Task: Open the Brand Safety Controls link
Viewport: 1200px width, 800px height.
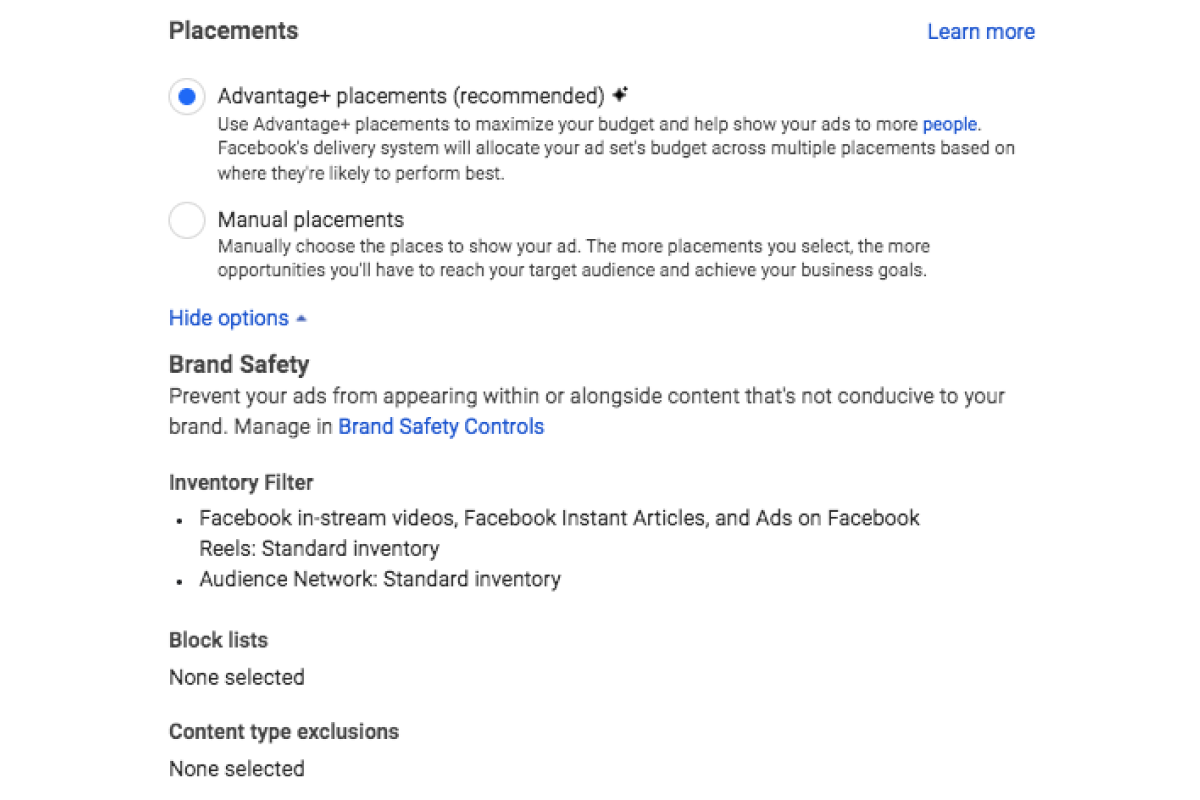Action: pos(441,427)
